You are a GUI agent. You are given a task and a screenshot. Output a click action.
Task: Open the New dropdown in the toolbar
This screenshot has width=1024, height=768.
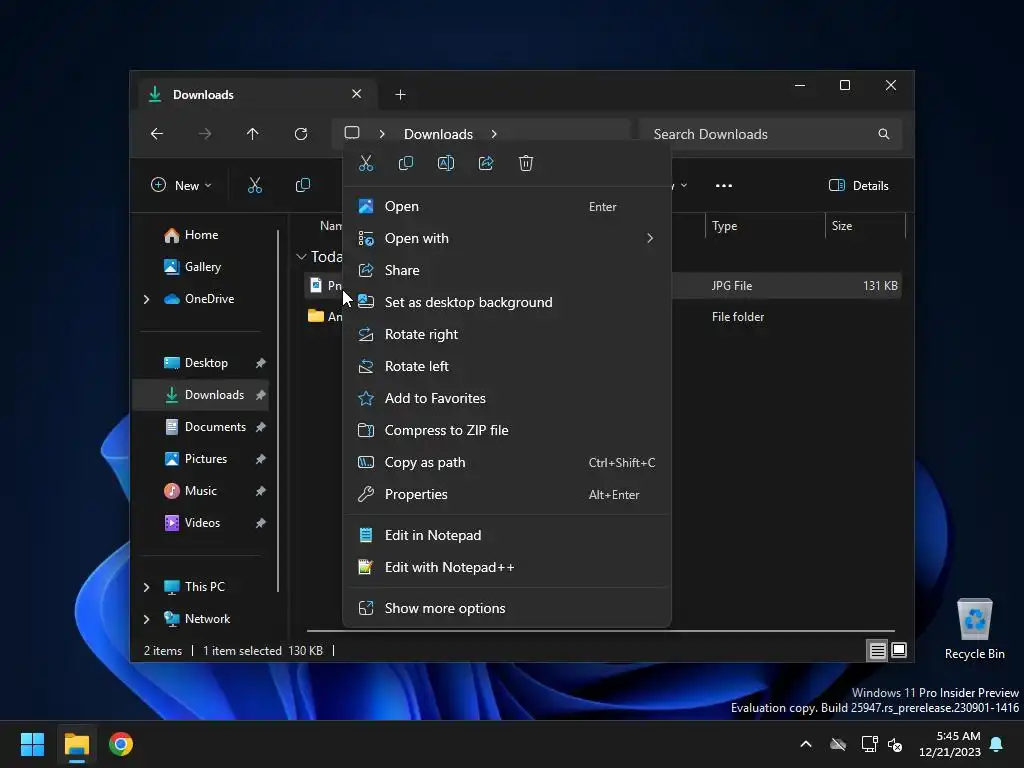[x=182, y=185]
